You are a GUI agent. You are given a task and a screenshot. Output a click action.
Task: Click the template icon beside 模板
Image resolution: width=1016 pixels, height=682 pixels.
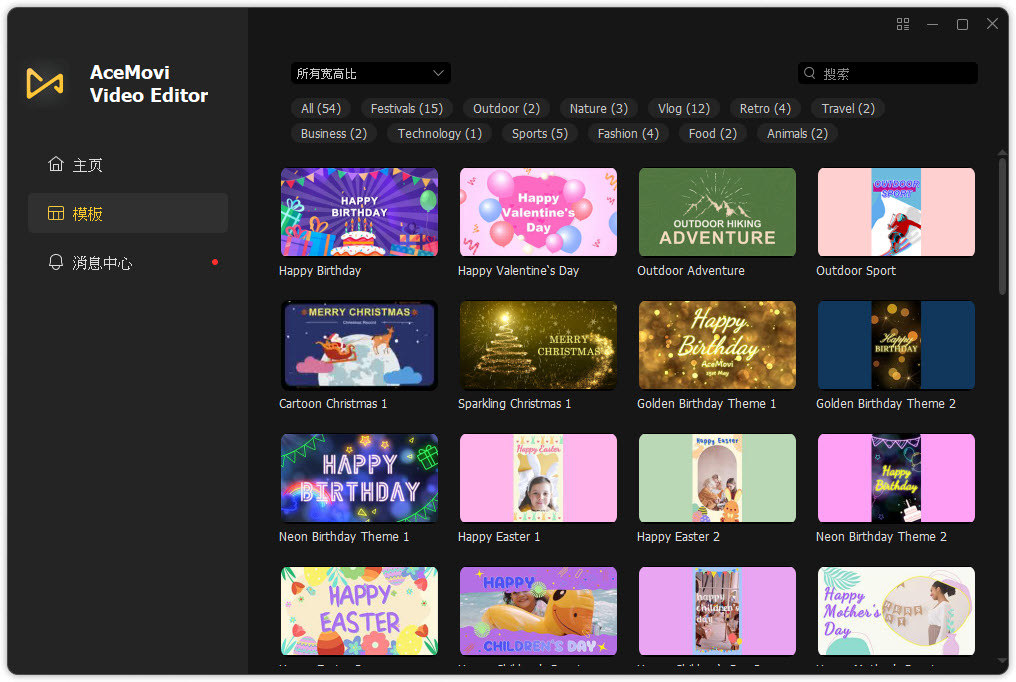(56, 213)
